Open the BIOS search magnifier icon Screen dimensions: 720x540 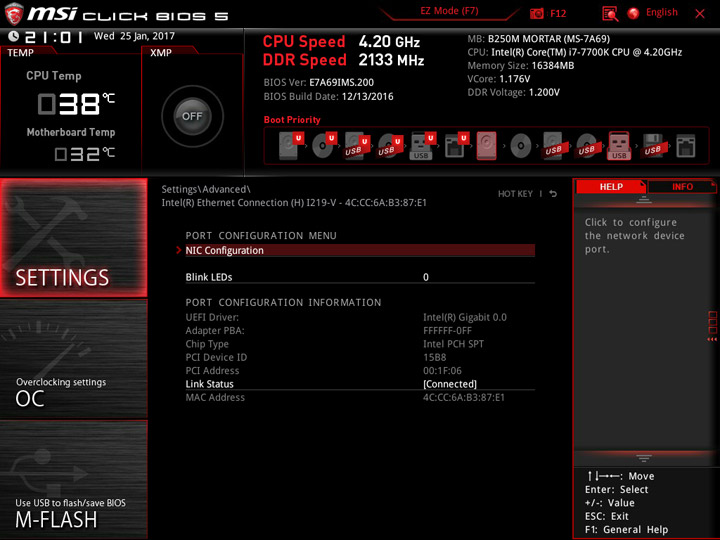click(x=610, y=13)
